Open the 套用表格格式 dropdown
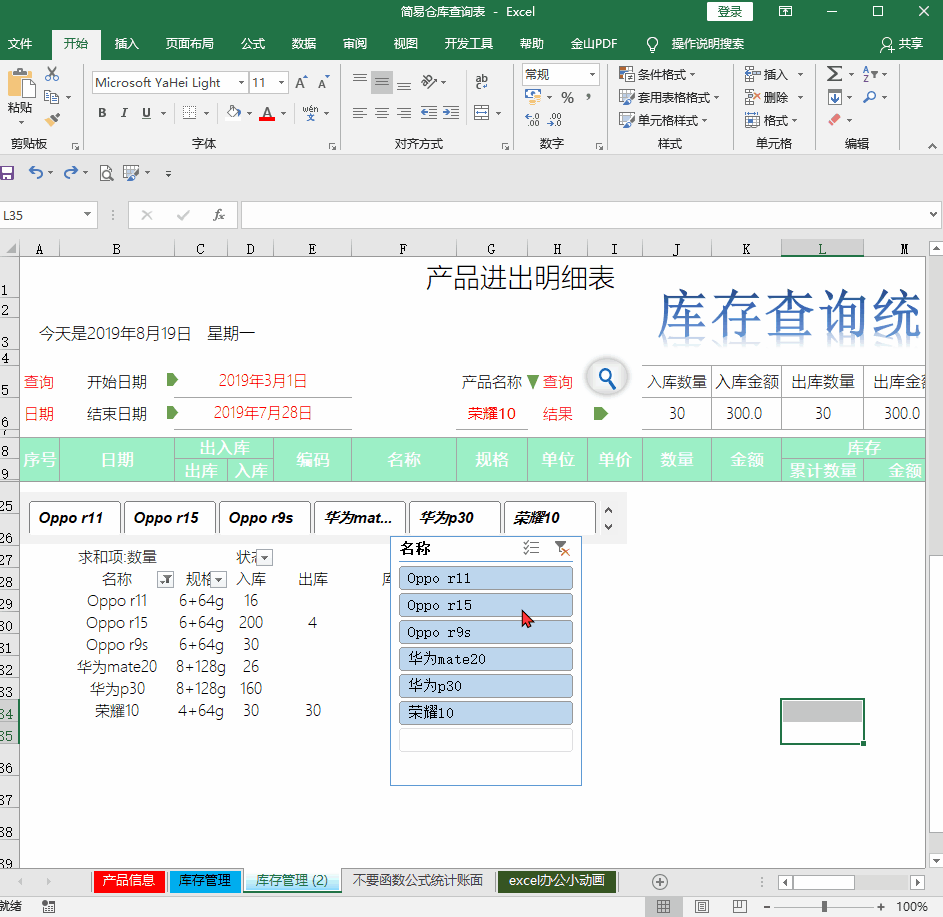Screen dimensions: 943x917 pyautogui.click(x=669, y=97)
